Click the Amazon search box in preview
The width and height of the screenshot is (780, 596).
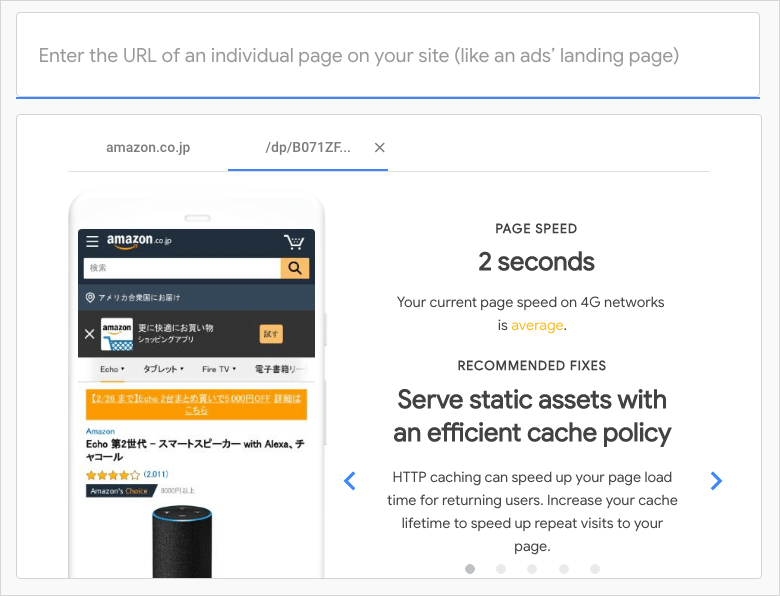pyautogui.click(x=182, y=268)
